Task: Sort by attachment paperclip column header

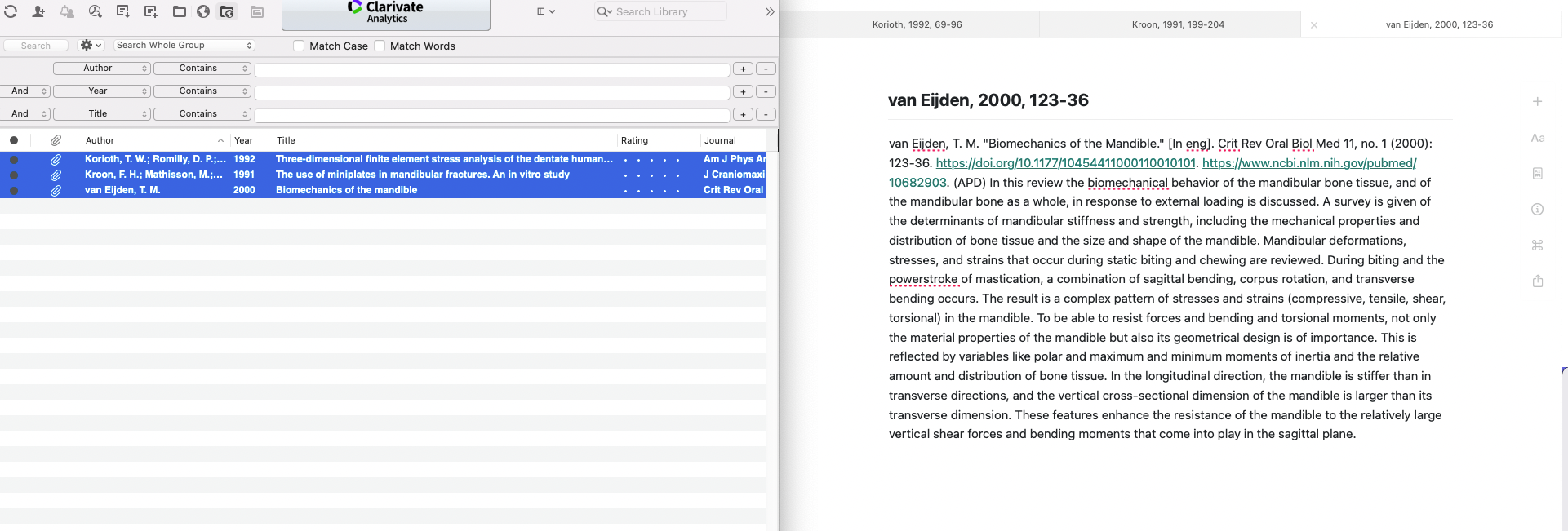Action: (56, 140)
